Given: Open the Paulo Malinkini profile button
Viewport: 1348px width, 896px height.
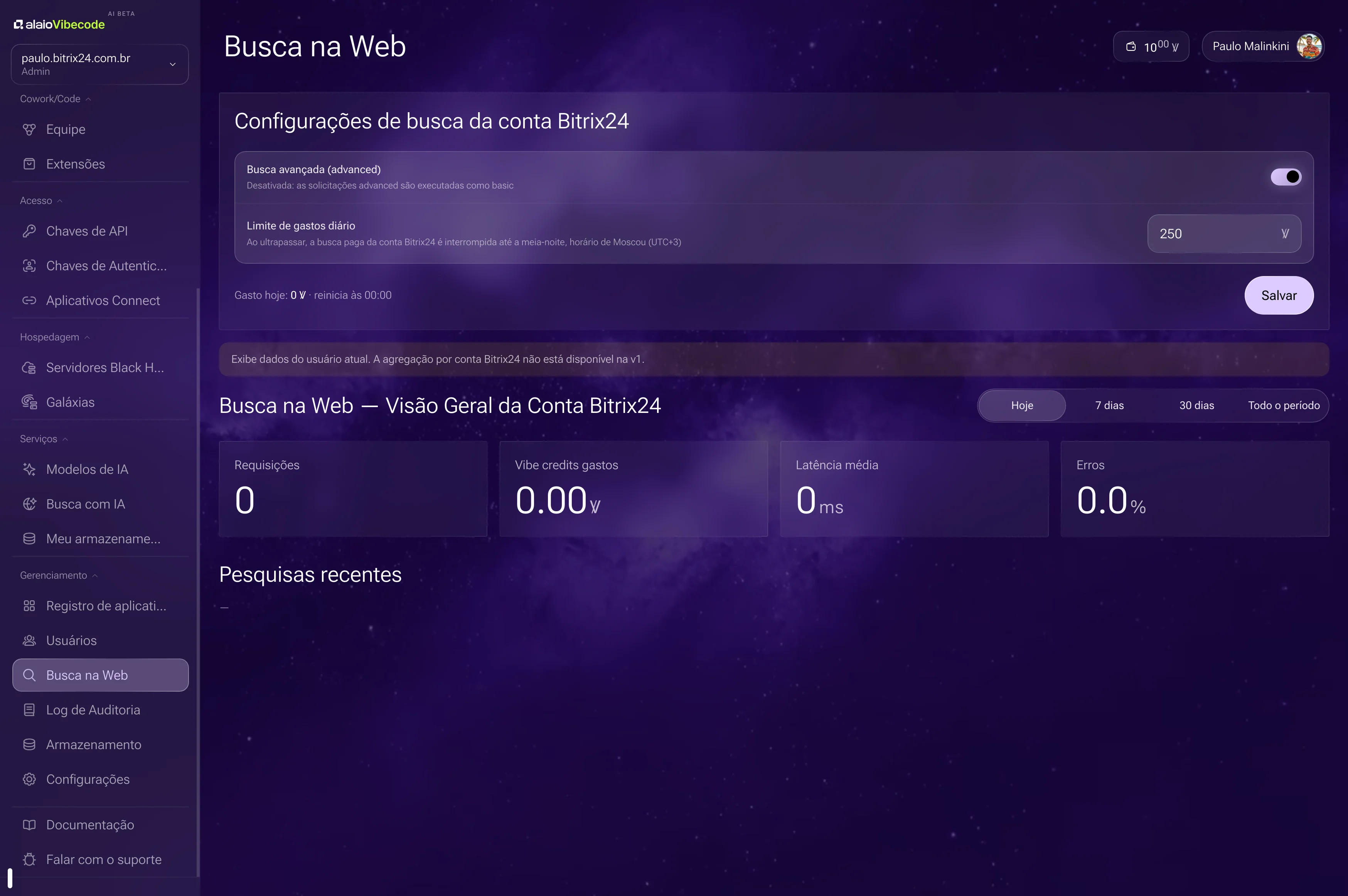Looking at the screenshot, I should pos(1263,46).
